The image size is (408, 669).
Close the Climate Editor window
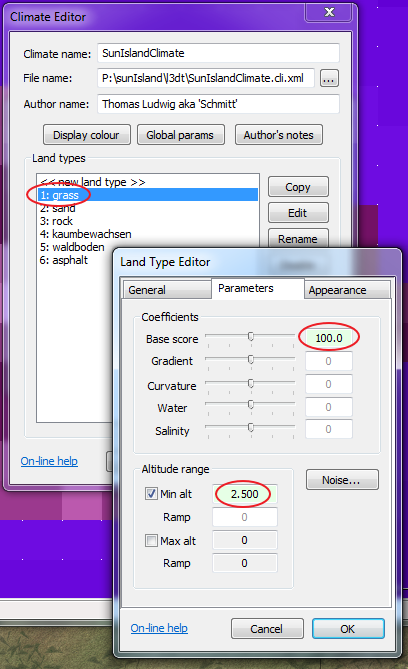point(329,12)
